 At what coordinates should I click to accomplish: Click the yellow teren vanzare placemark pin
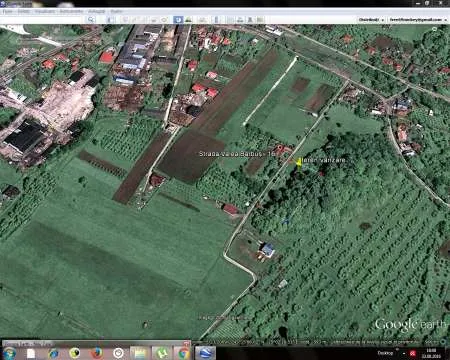click(299, 162)
